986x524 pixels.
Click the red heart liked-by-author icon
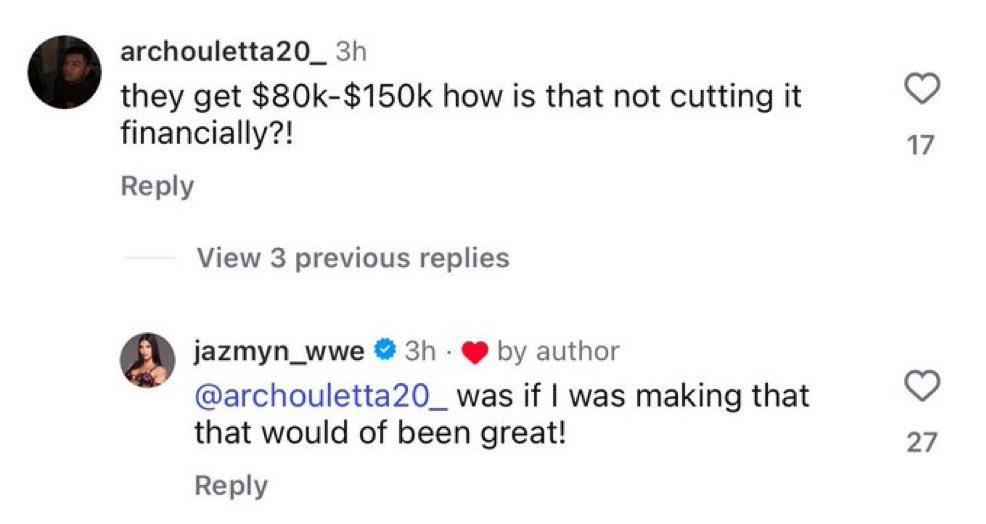[x=475, y=352]
